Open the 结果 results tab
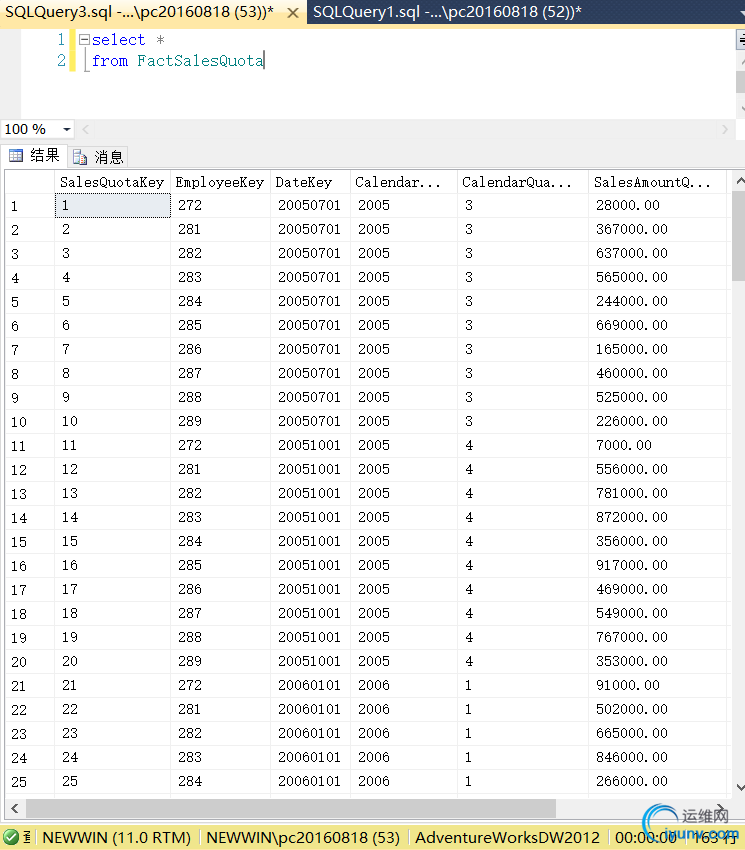This screenshot has width=745, height=850. click(x=35, y=156)
